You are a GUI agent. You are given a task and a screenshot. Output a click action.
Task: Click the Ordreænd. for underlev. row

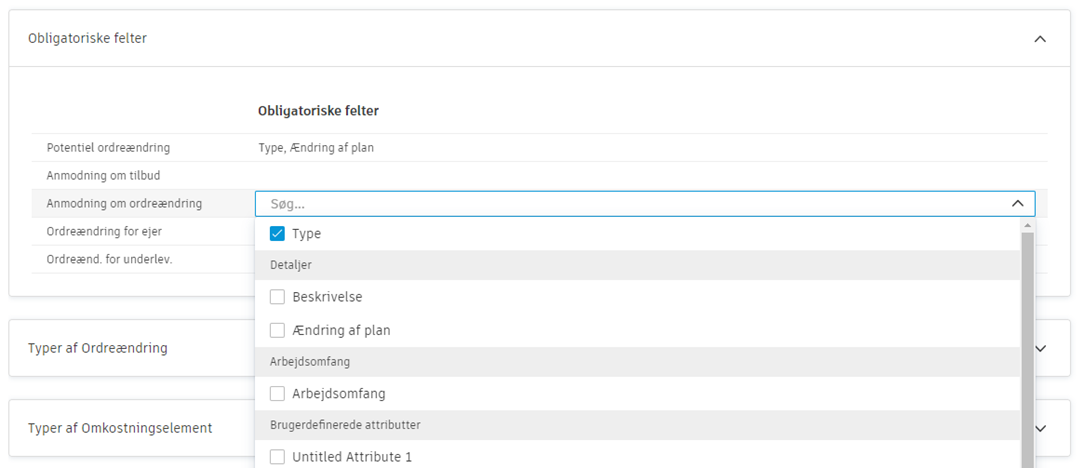click(x=102, y=260)
